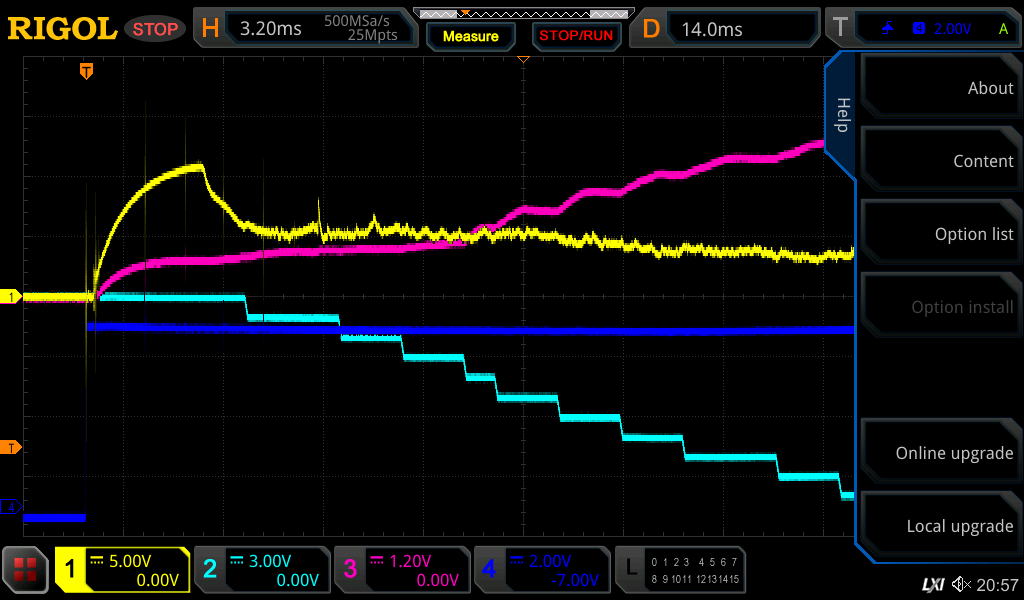
Task: Open the Option list menu item
Action: pos(940,234)
